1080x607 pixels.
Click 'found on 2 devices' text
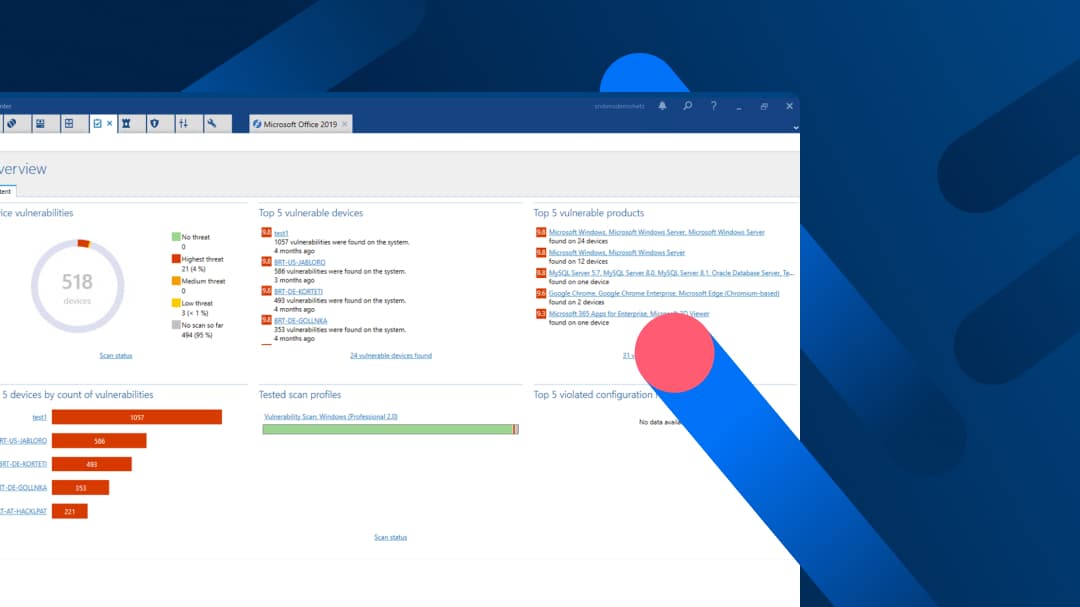click(577, 302)
